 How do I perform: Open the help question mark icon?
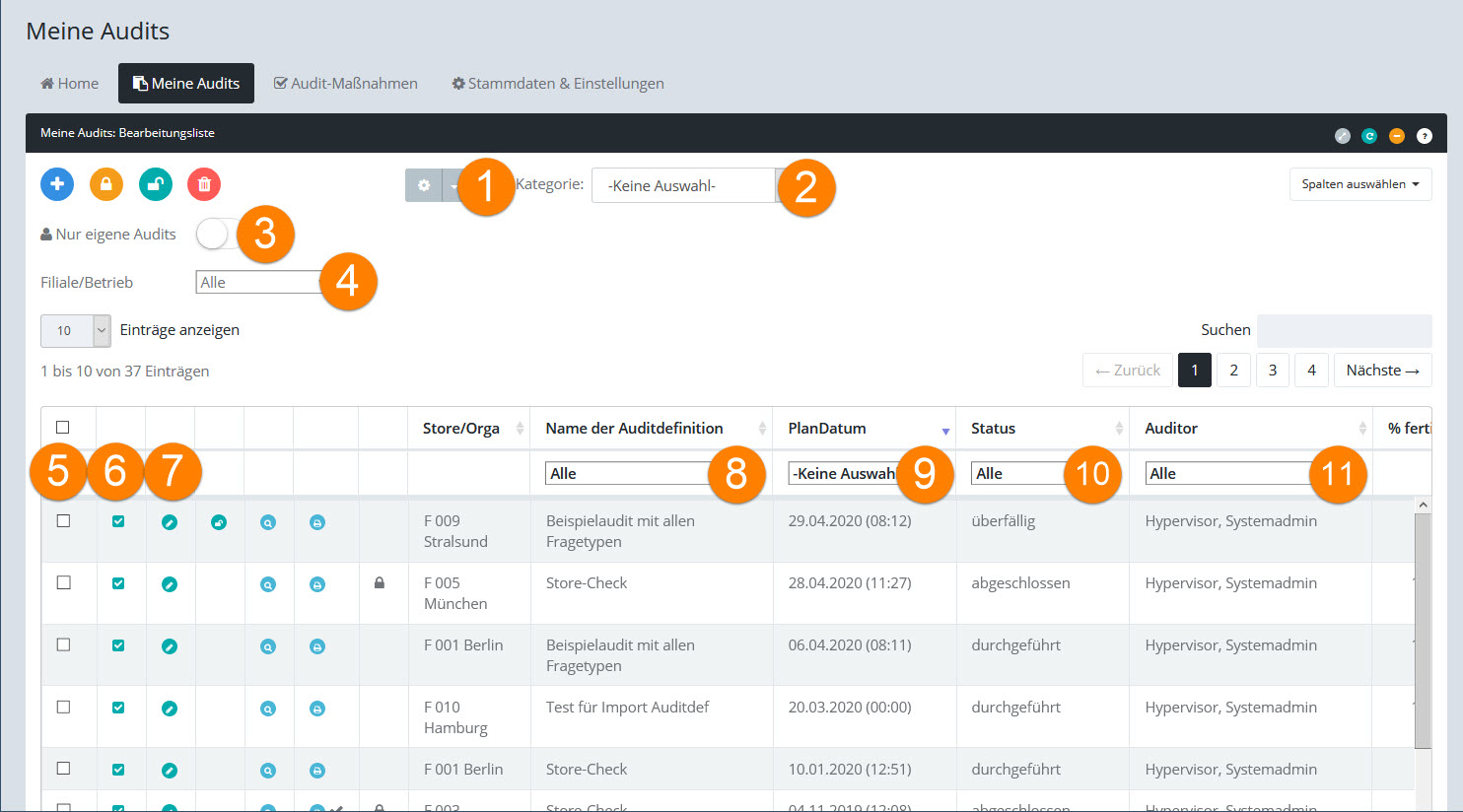pyautogui.click(x=1424, y=136)
